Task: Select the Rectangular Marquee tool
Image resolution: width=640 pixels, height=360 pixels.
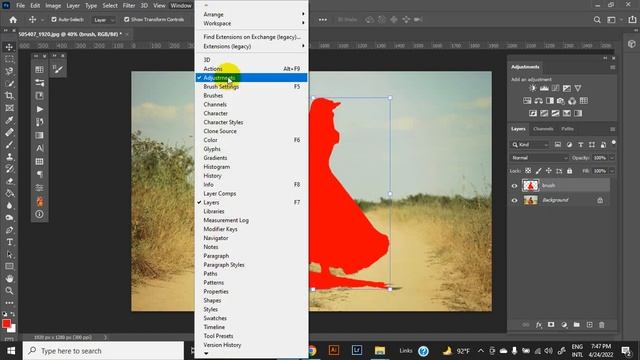Action: [x=9, y=59]
